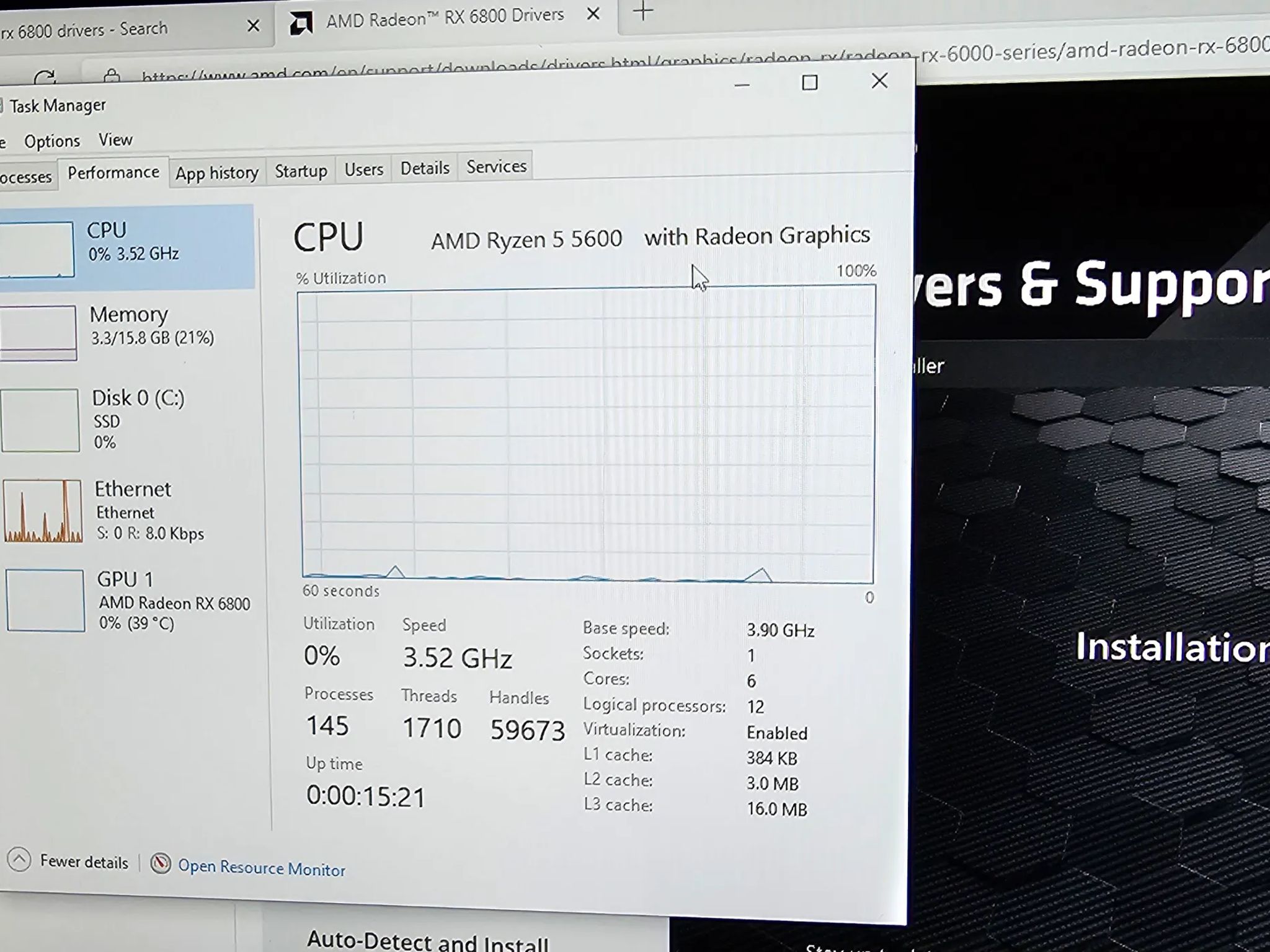Close the rx 6800 drivers Search tab

pyautogui.click(x=253, y=25)
